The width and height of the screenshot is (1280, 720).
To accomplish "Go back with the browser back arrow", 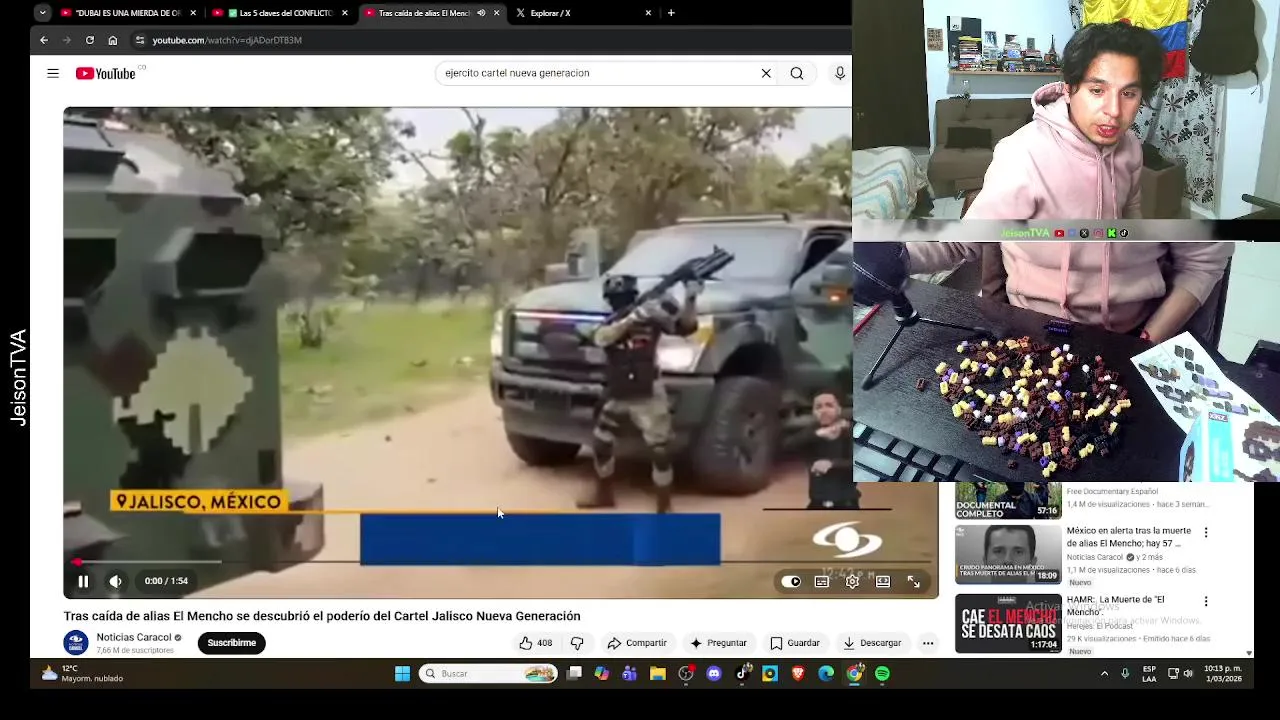I will pos(44,40).
